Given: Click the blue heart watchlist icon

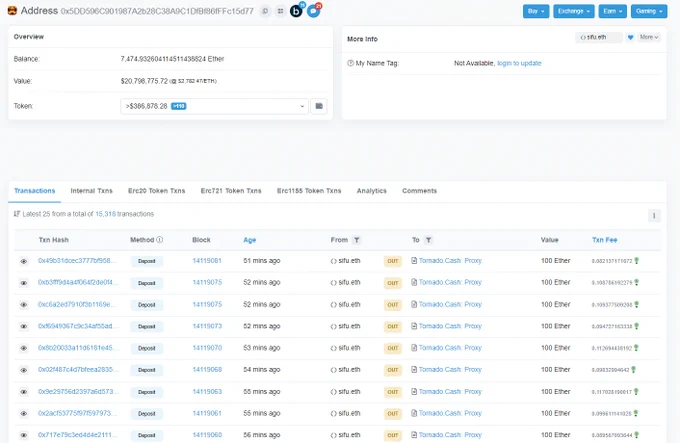Looking at the screenshot, I should click(x=631, y=37).
